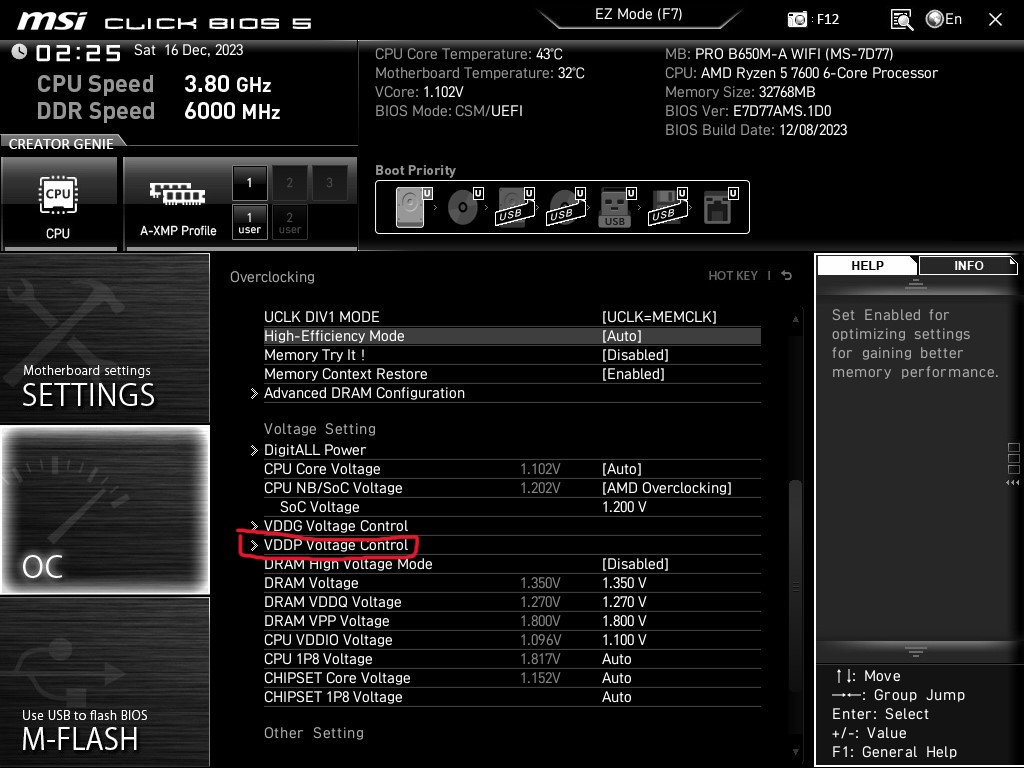Edit CPU 1P8 Voltage Auto field
Image resolution: width=1024 pixels, height=768 pixels.
pos(616,658)
